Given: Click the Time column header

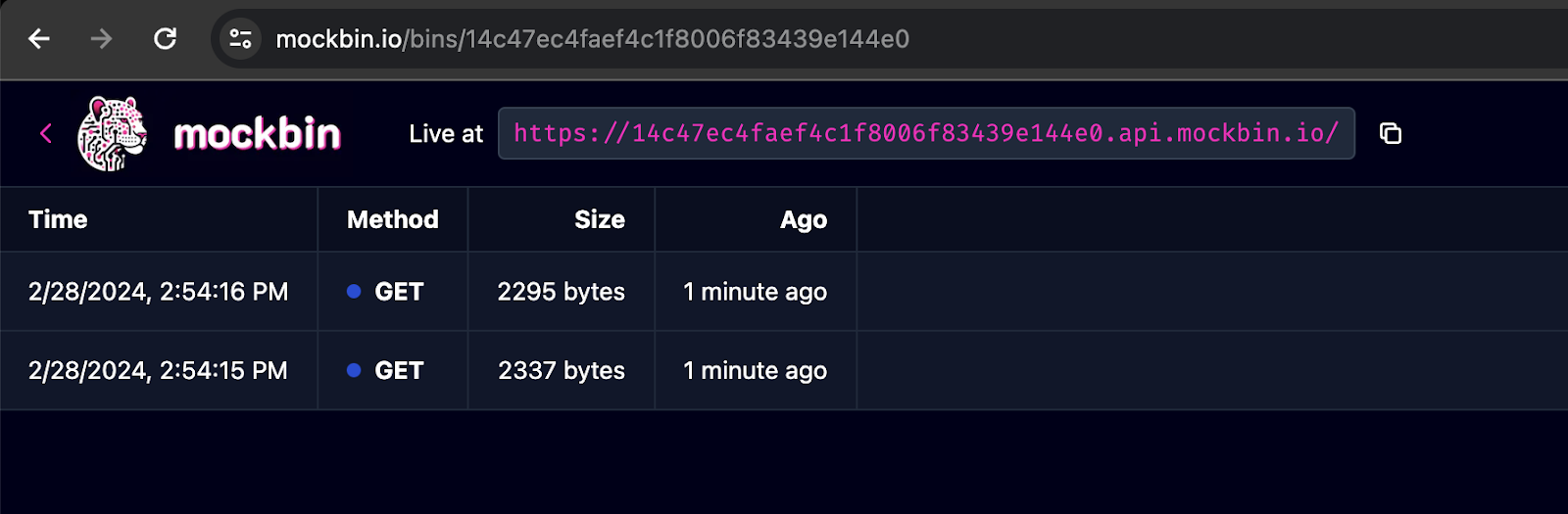Looking at the screenshot, I should [x=58, y=219].
